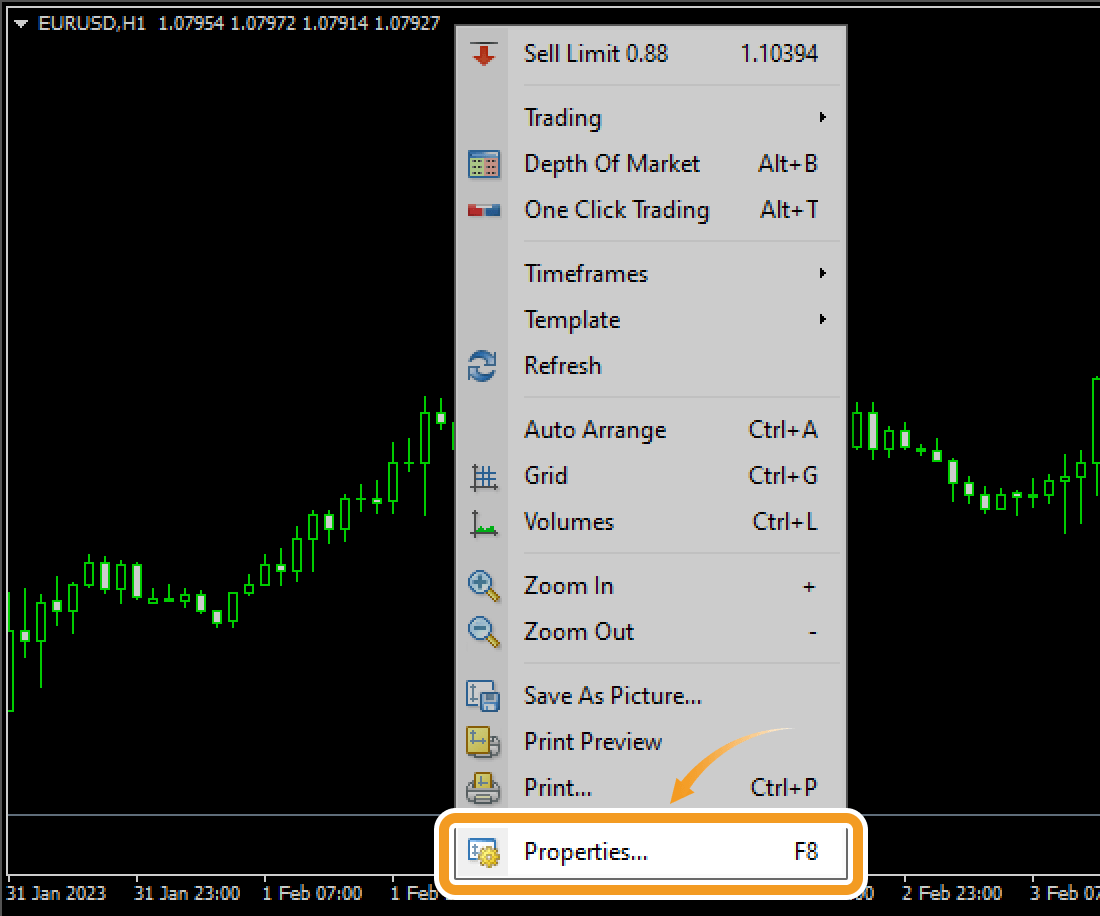1100x916 pixels.
Task: Click the One Click Trading icon
Action: (x=483, y=210)
